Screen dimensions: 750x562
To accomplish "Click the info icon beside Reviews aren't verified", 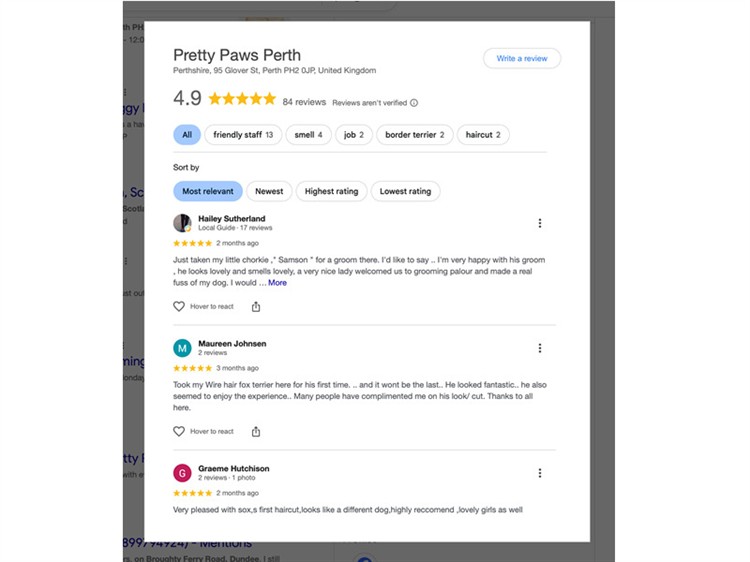I will pyautogui.click(x=414, y=103).
